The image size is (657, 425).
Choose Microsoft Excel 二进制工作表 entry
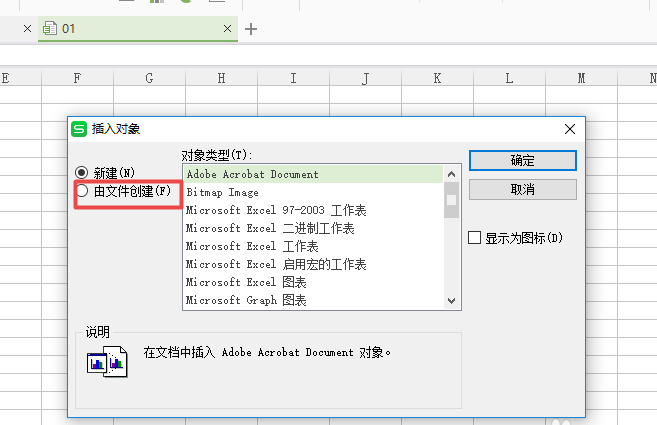313,228
